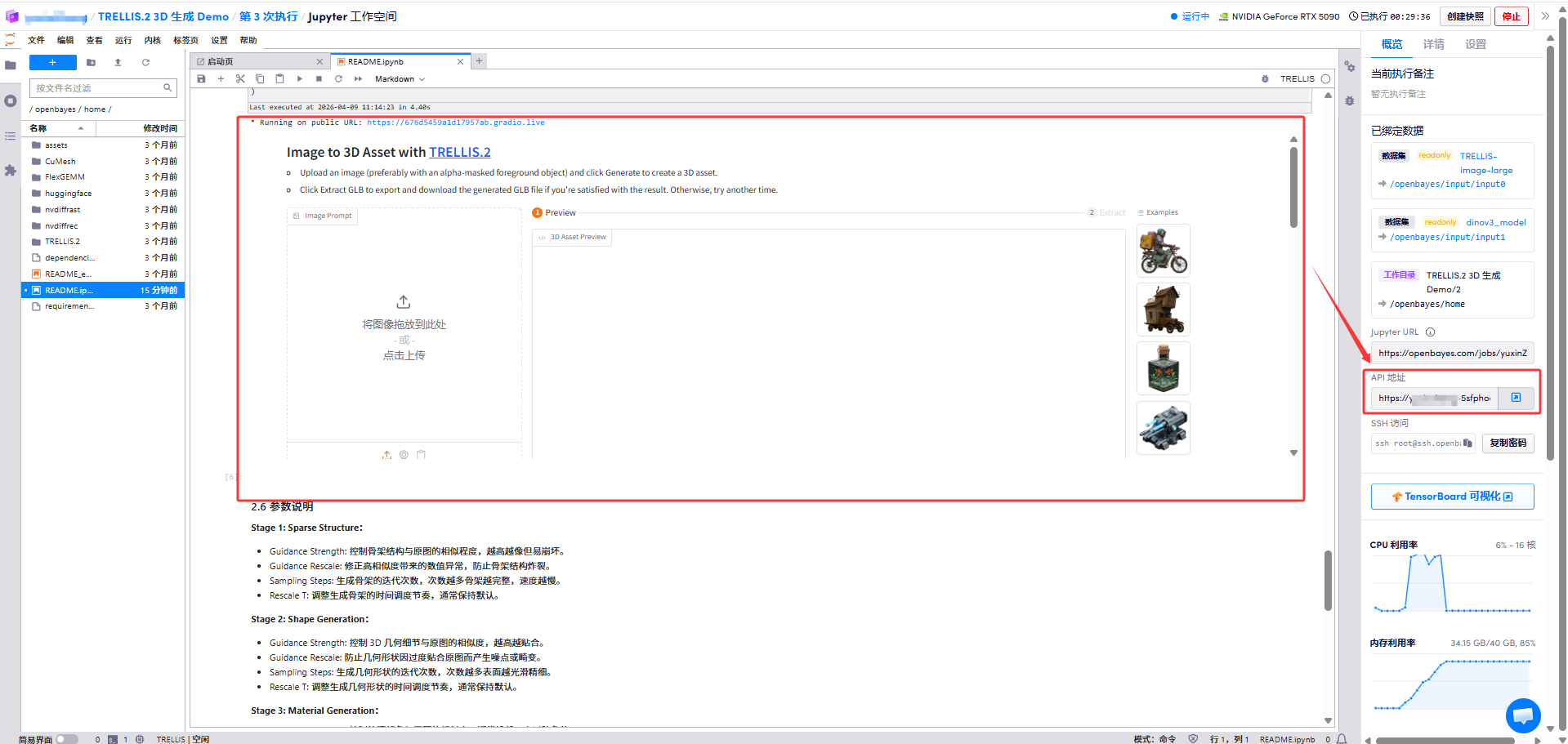This screenshot has height=744, width=1568.
Task: Open the 文件 menu
Action: (36, 40)
